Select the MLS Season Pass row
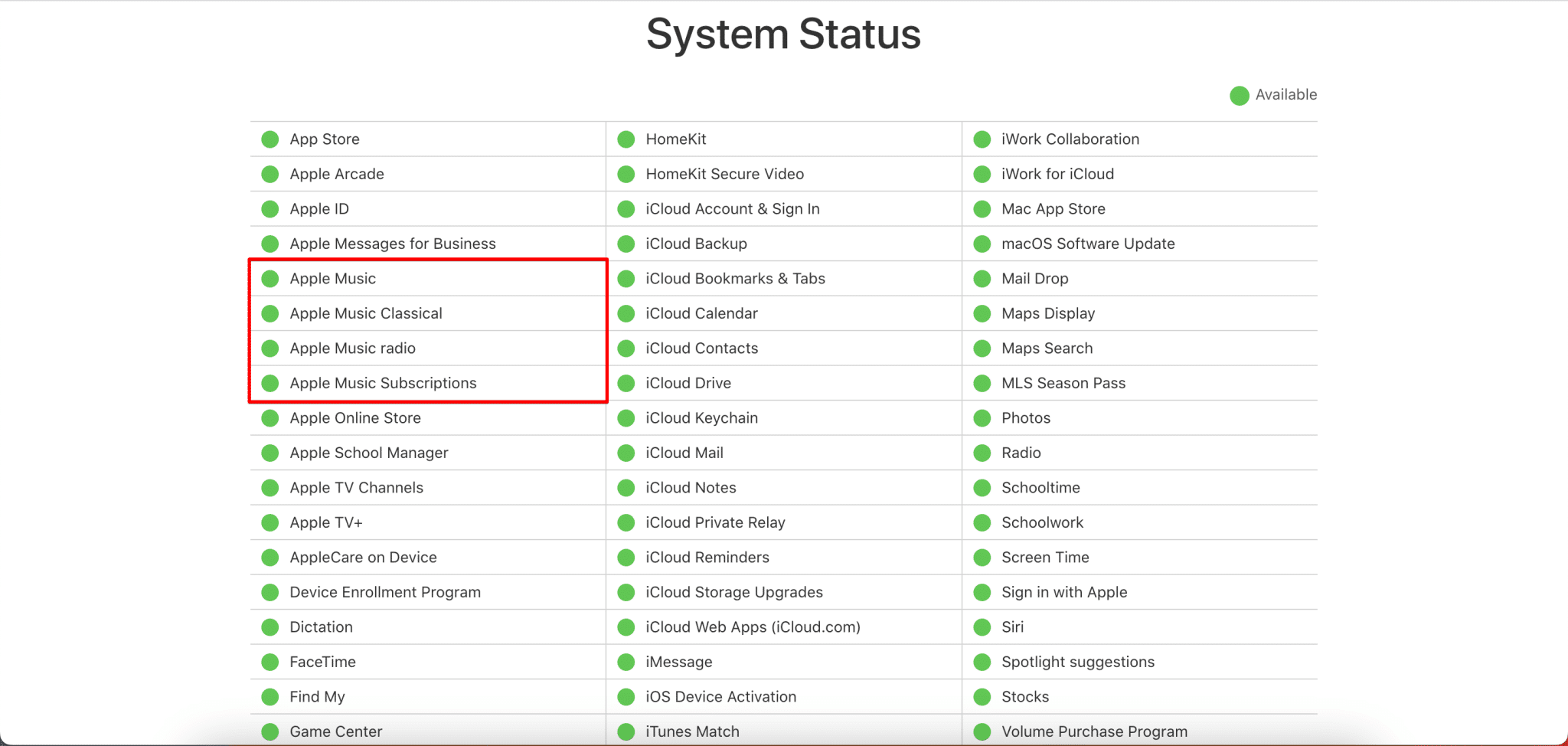 click(1140, 383)
